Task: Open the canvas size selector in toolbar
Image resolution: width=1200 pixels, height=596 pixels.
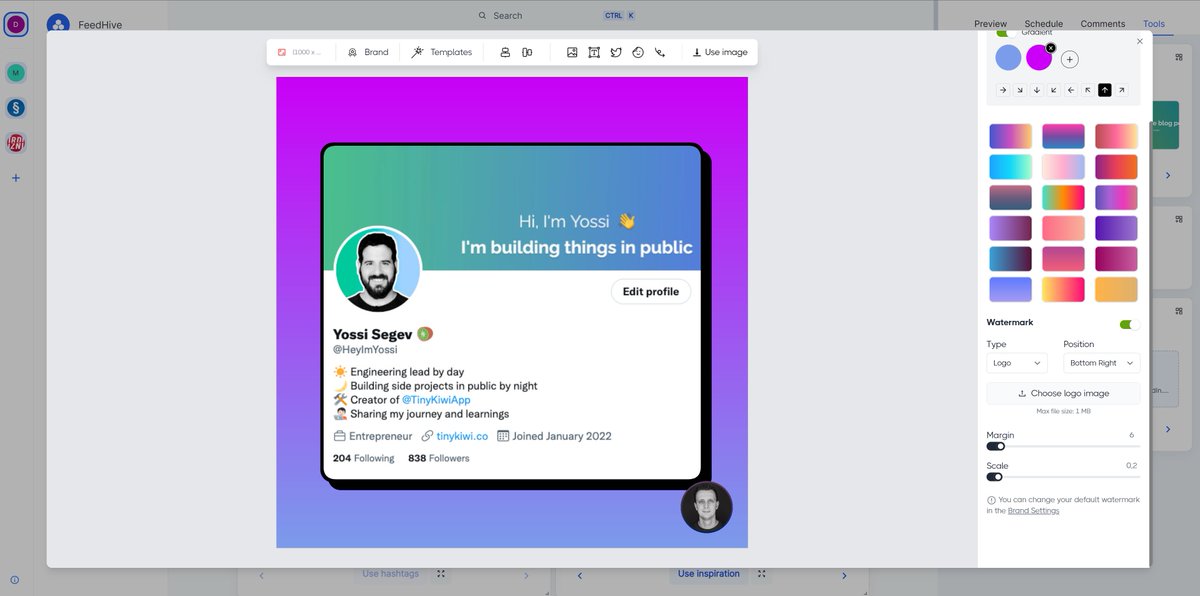Action: pyautogui.click(x=300, y=52)
